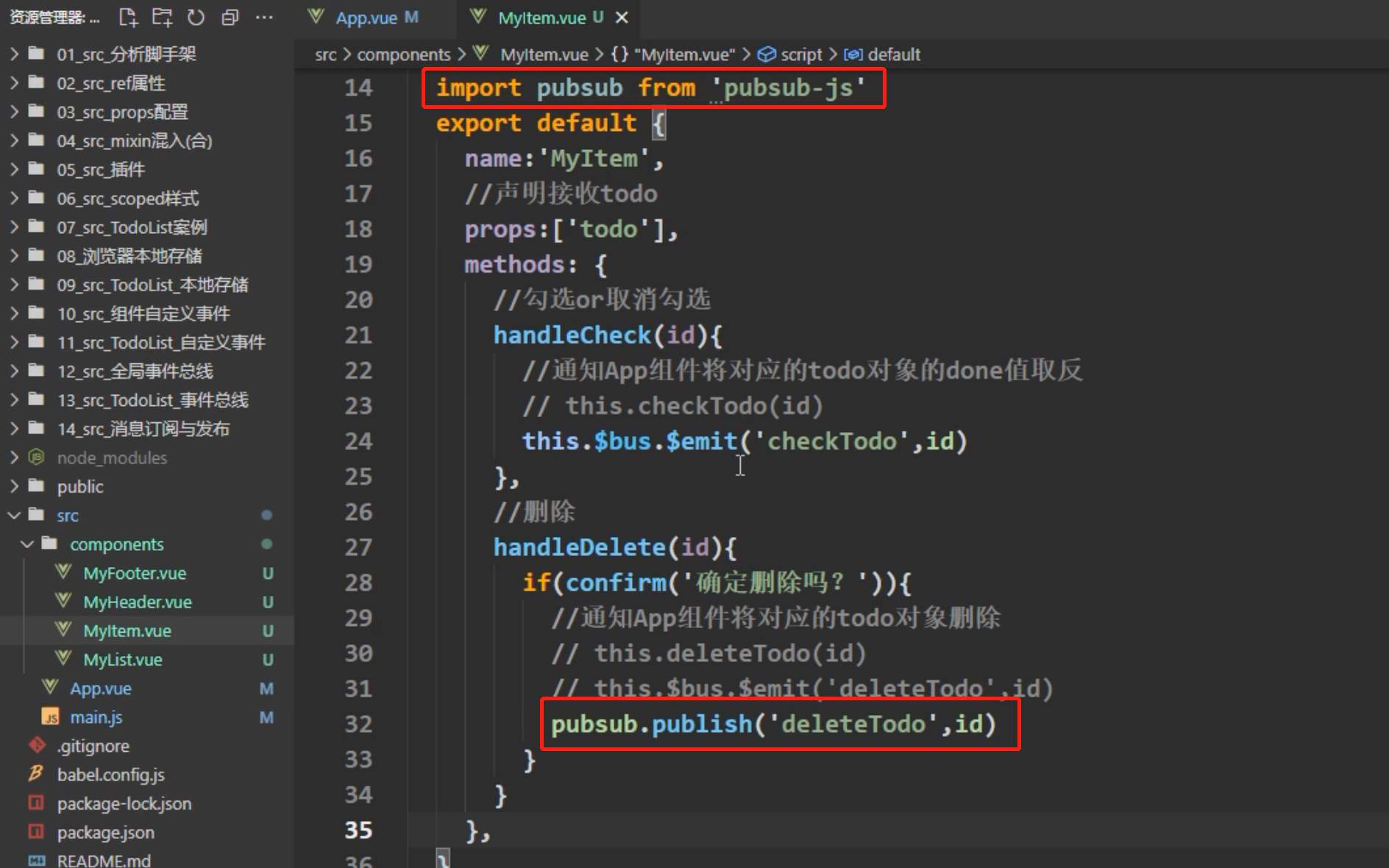Click the Babel icon beside babel.config.js
This screenshot has height=868, width=1389.
pos(36,774)
